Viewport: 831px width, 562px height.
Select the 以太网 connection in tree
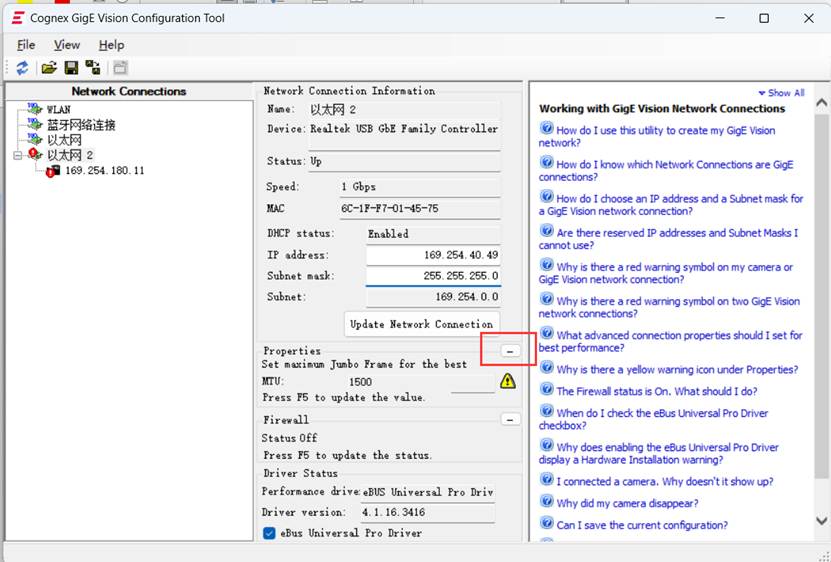pyautogui.click(x=64, y=140)
